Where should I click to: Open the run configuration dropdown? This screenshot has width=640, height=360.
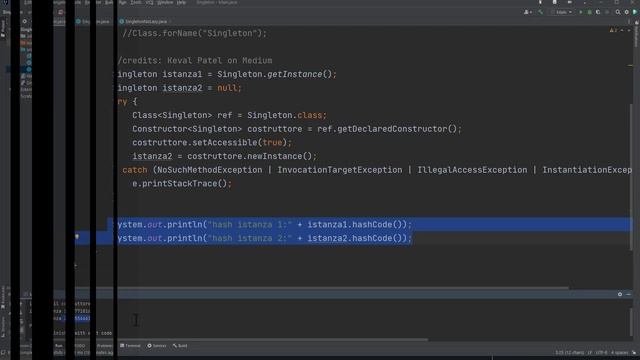(562, 12)
